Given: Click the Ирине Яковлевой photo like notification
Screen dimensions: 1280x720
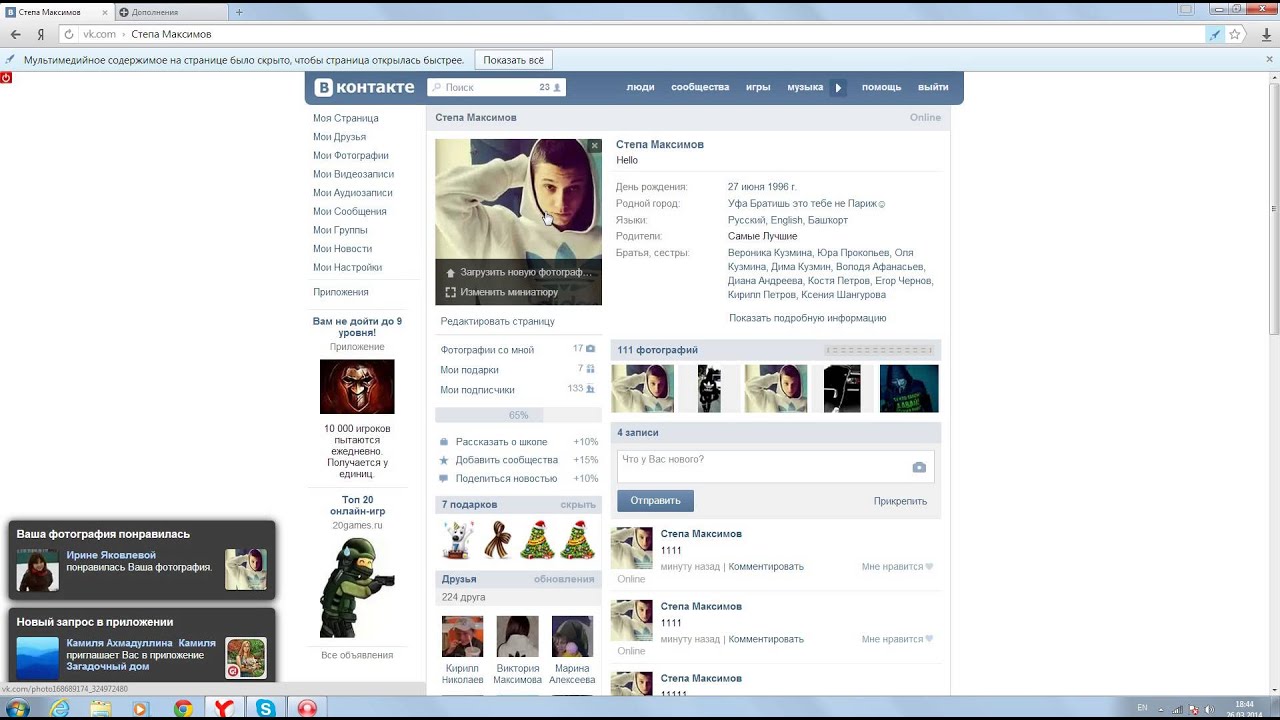Looking at the screenshot, I should tap(141, 560).
